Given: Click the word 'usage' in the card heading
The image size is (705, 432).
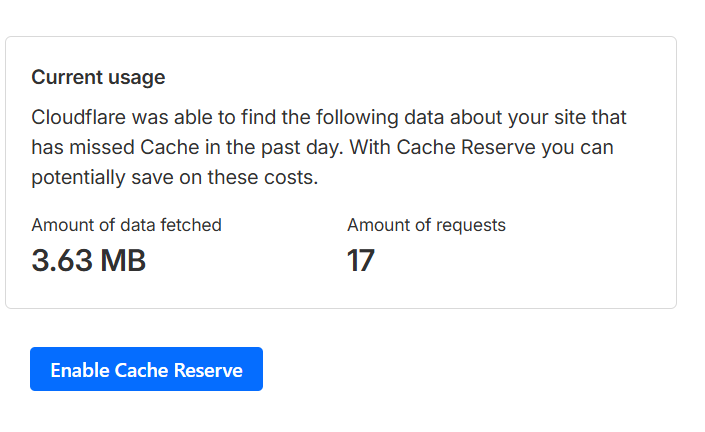Looking at the screenshot, I should tap(139, 77).
